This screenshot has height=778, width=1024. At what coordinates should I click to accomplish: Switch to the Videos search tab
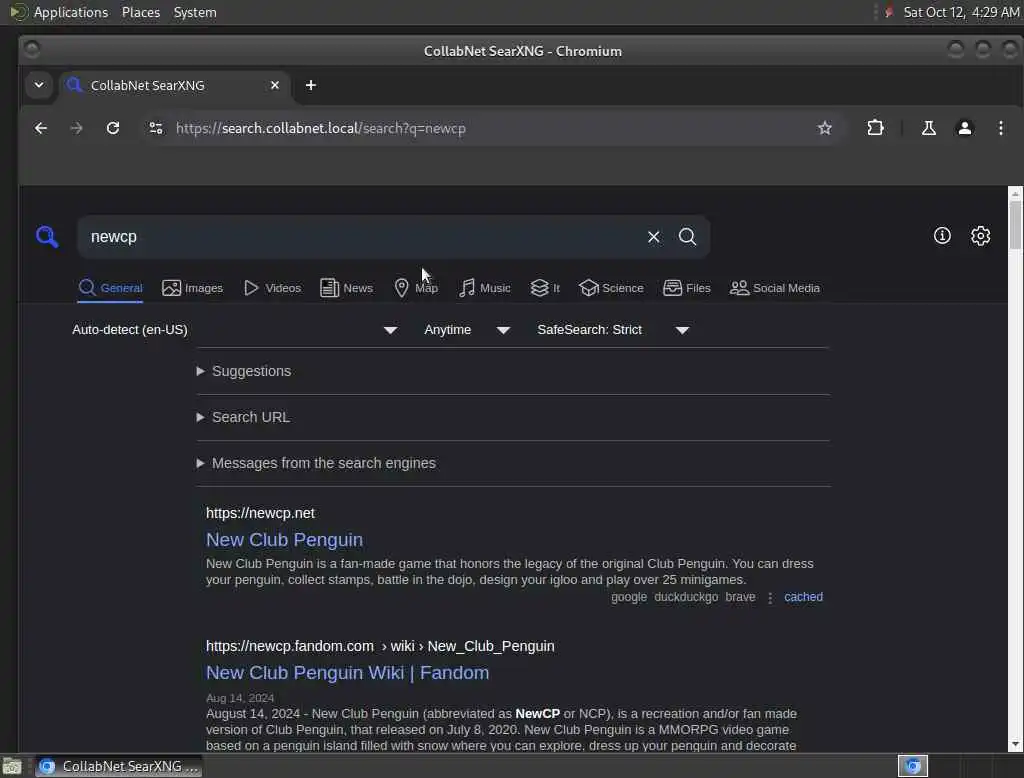click(x=272, y=288)
